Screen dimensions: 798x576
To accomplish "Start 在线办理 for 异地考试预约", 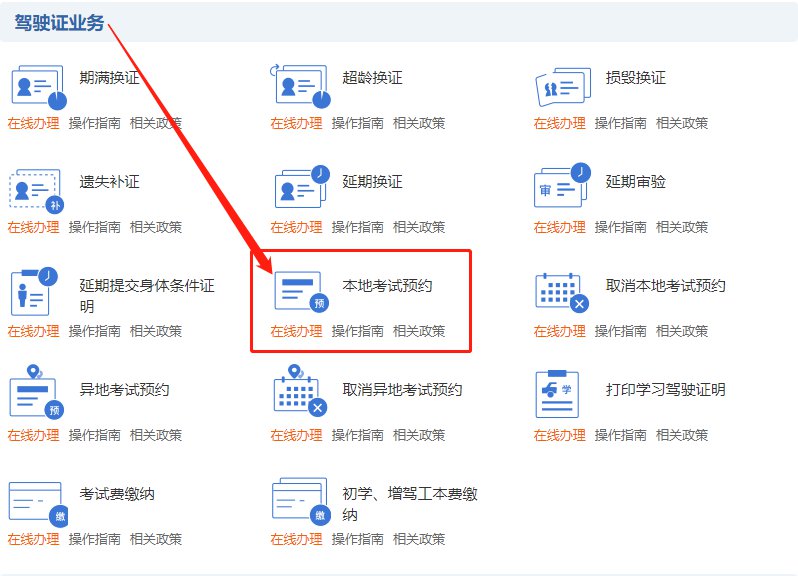I will [33, 435].
